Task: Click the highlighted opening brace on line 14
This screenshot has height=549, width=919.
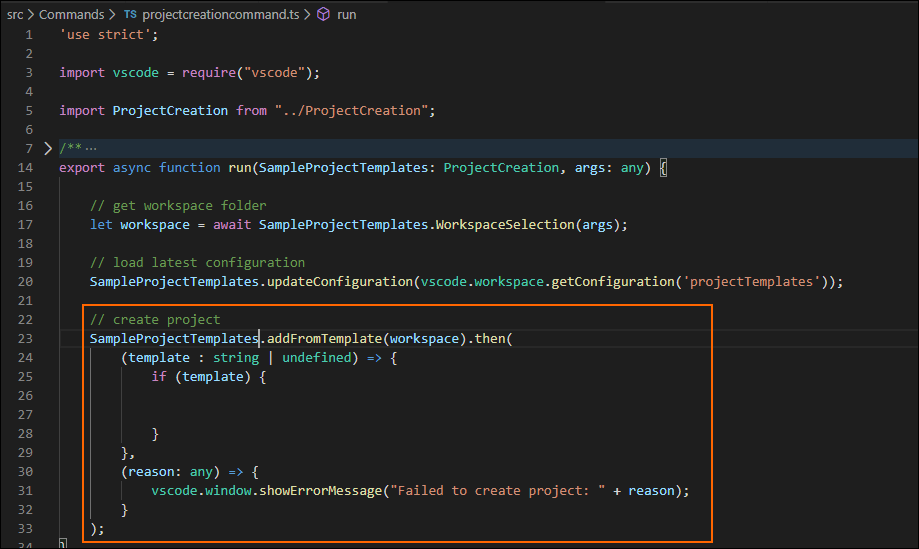Action: 662,167
